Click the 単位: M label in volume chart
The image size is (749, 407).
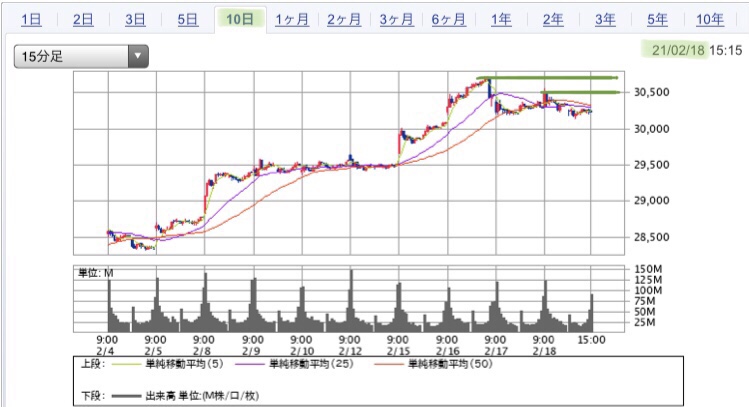coord(96,273)
